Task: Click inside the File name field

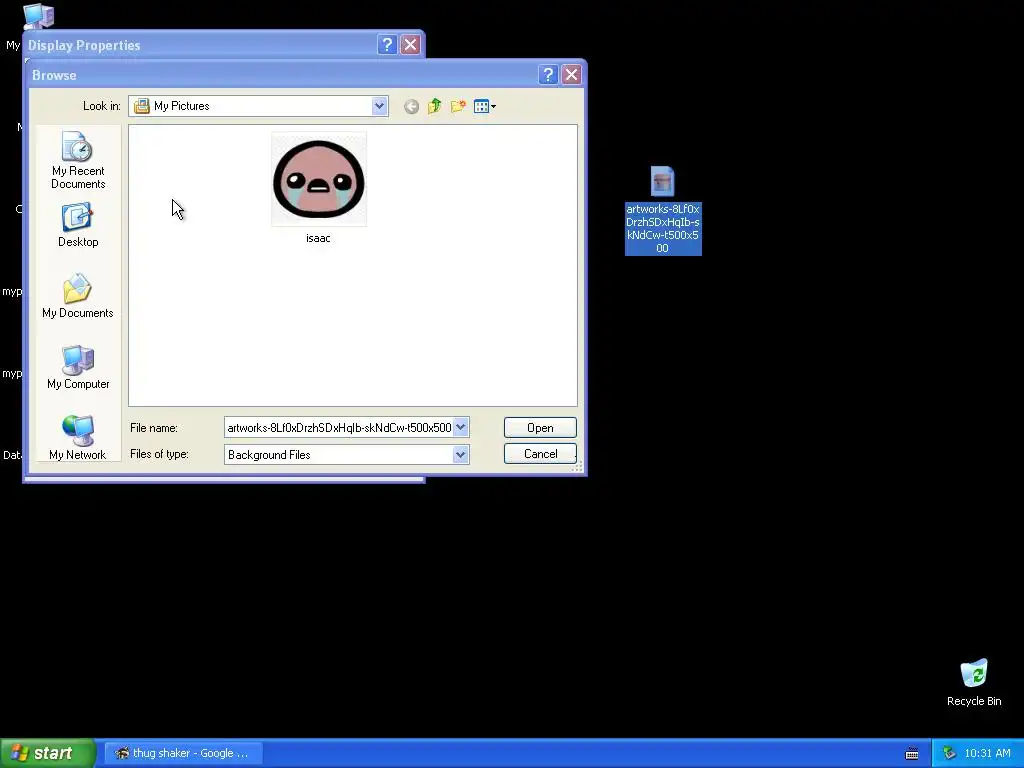Action: click(x=338, y=428)
